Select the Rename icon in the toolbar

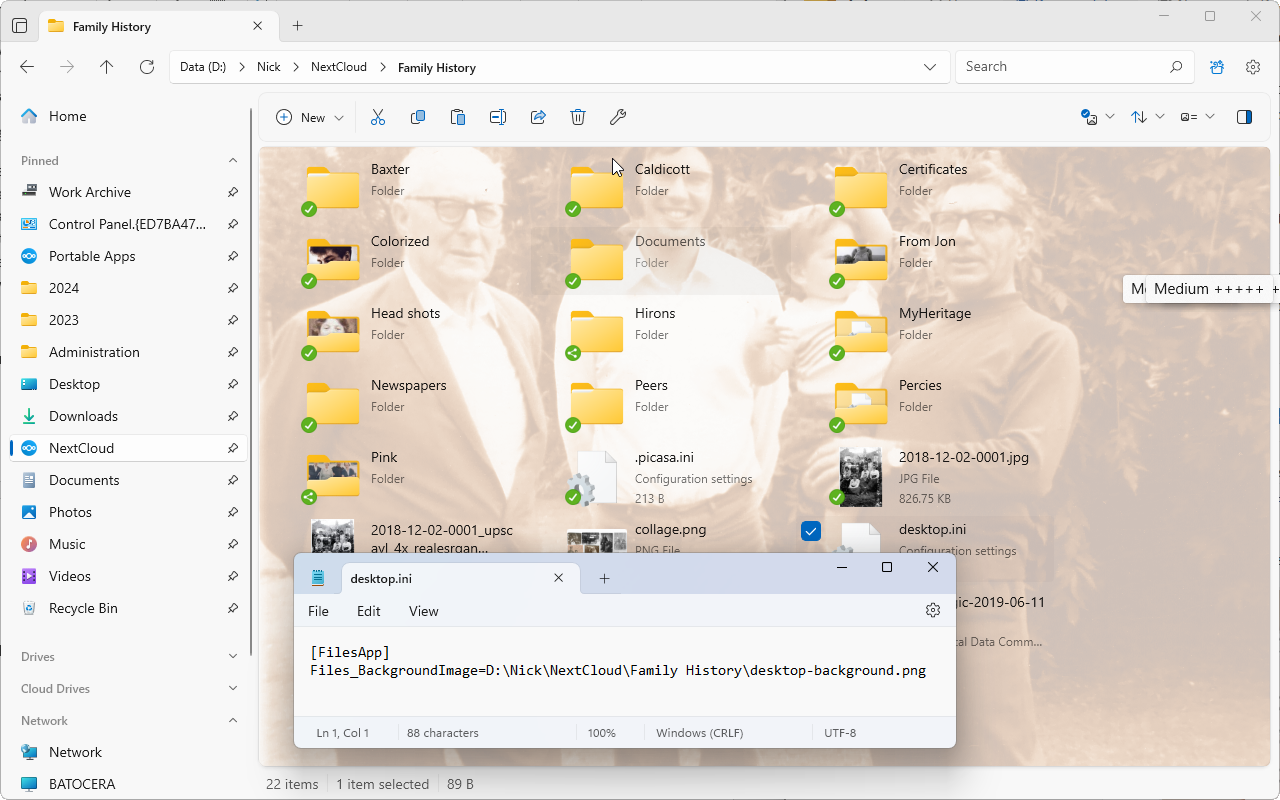498,117
